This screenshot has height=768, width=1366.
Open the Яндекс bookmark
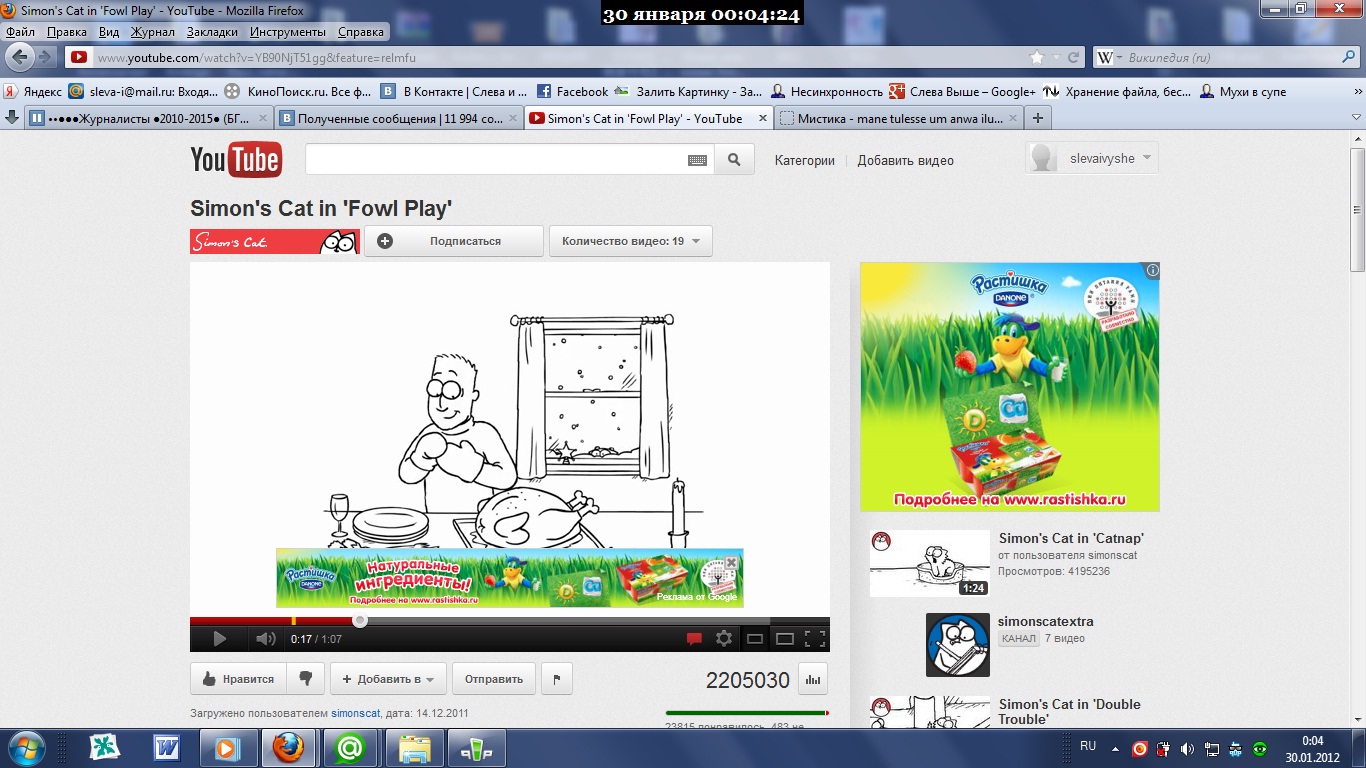point(33,91)
